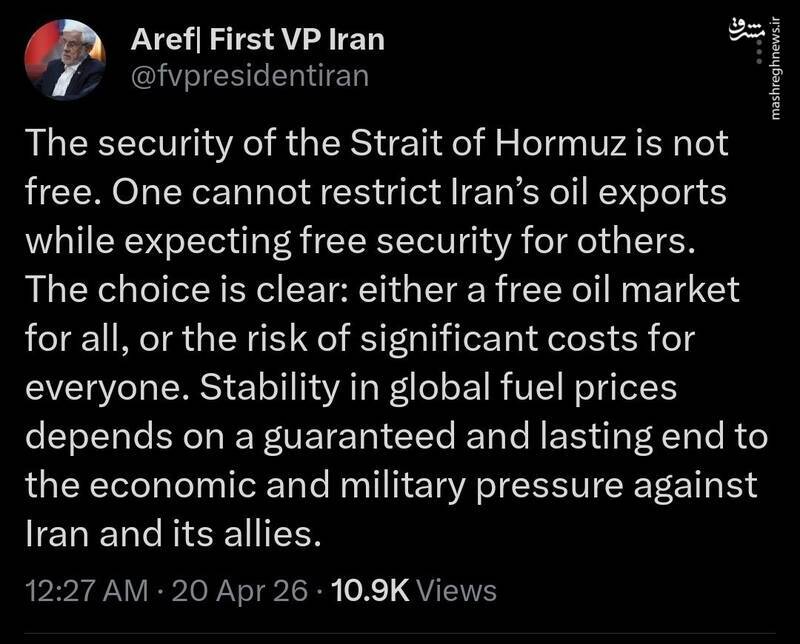
Task: Click the 12:27 AM timestamp
Action: pyautogui.click(x=90, y=590)
